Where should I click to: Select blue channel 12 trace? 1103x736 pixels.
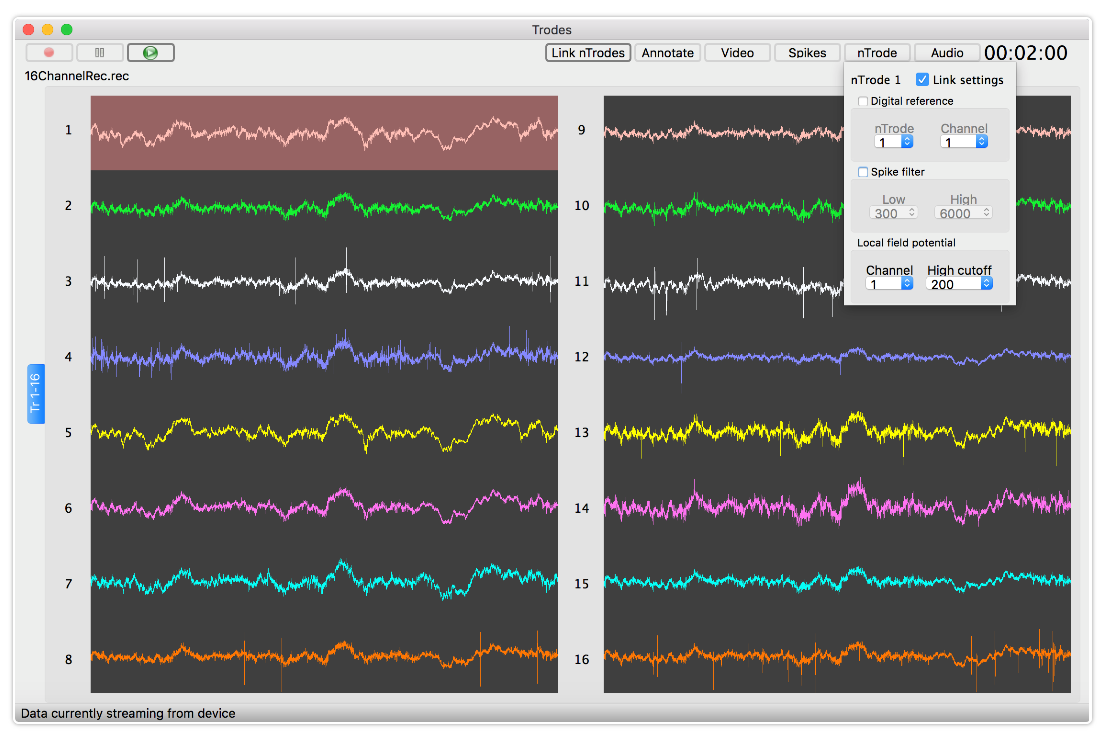837,357
